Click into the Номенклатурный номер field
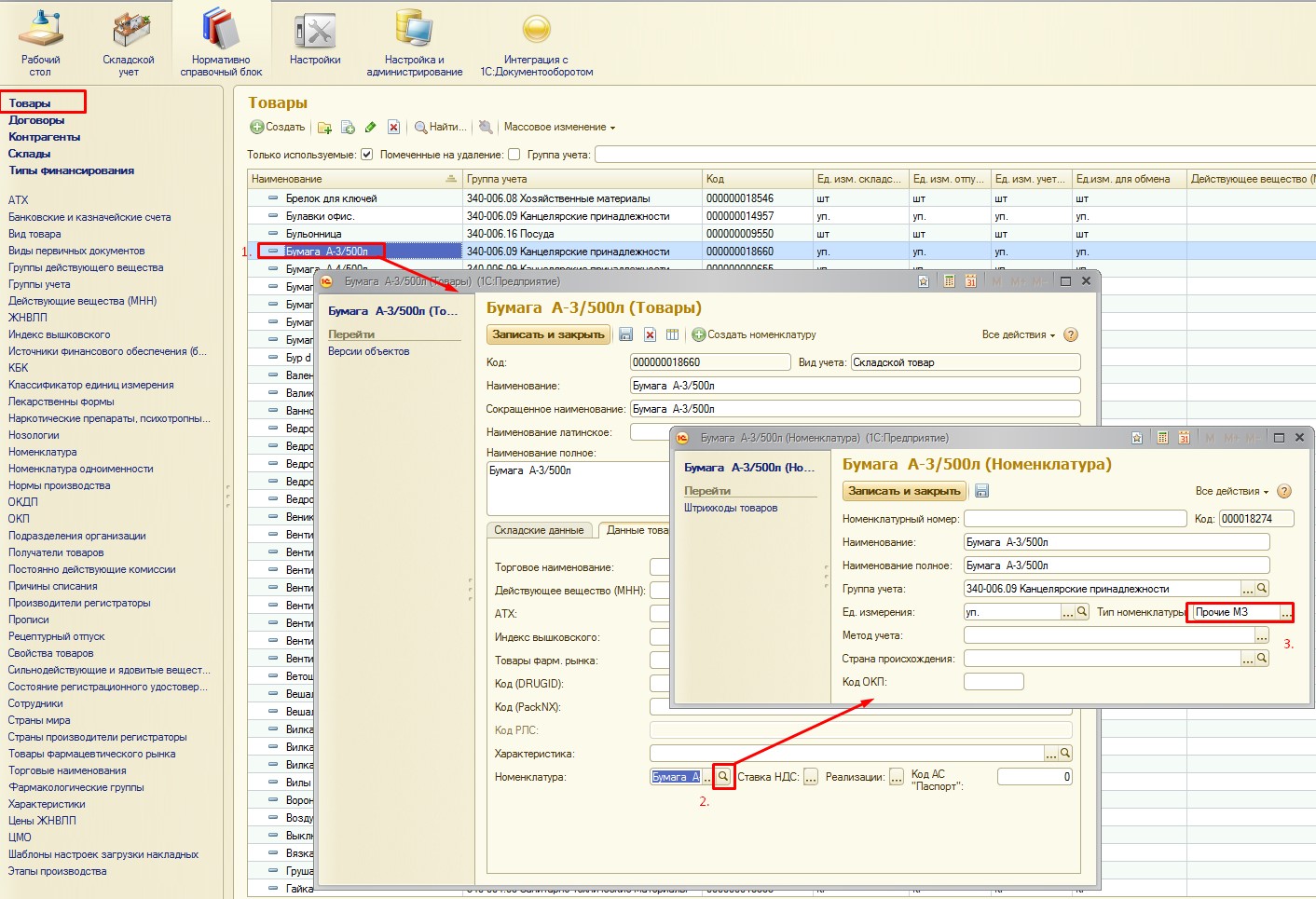The height and width of the screenshot is (899, 1316). click(1075, 519)
